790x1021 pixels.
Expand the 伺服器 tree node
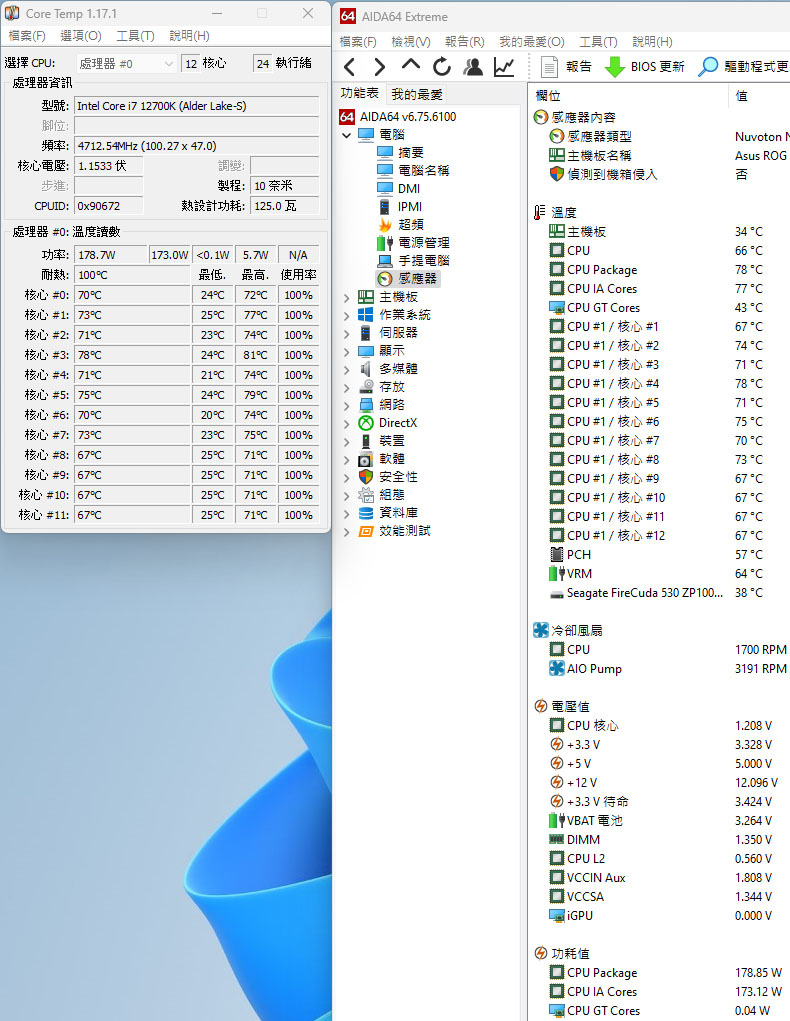(x=346, y=333)
